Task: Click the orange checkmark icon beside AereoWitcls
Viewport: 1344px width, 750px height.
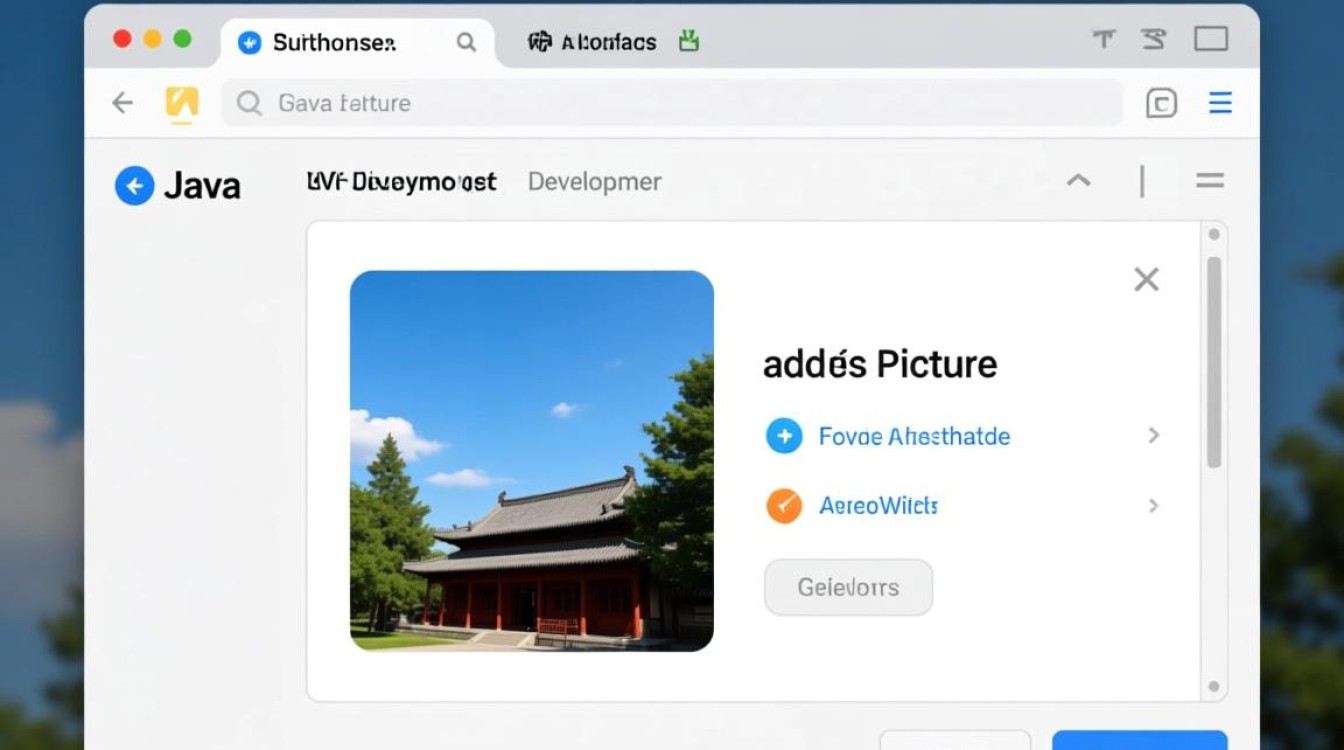Action: [x=785, y=506]
